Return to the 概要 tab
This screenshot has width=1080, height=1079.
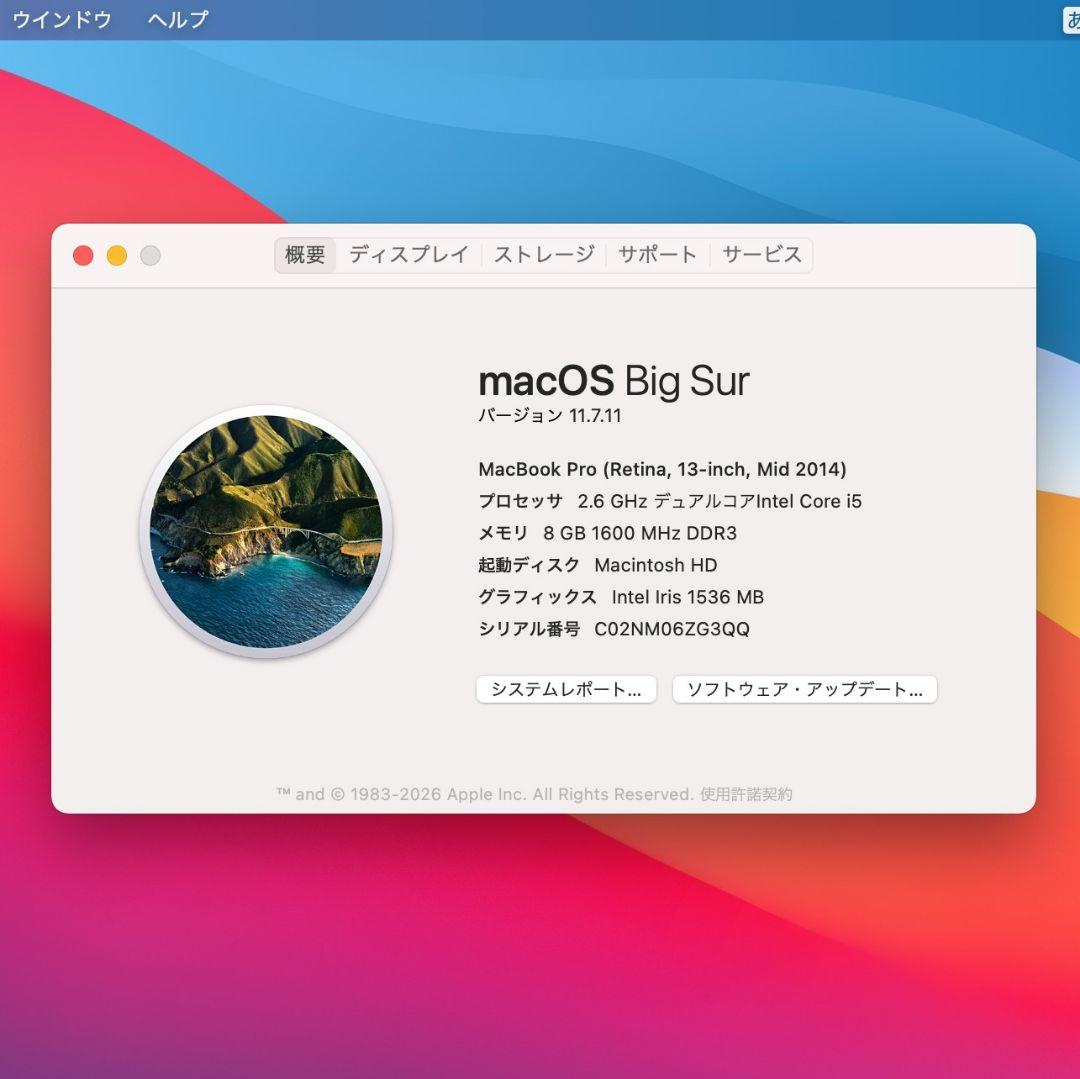[x=304, y=255]
